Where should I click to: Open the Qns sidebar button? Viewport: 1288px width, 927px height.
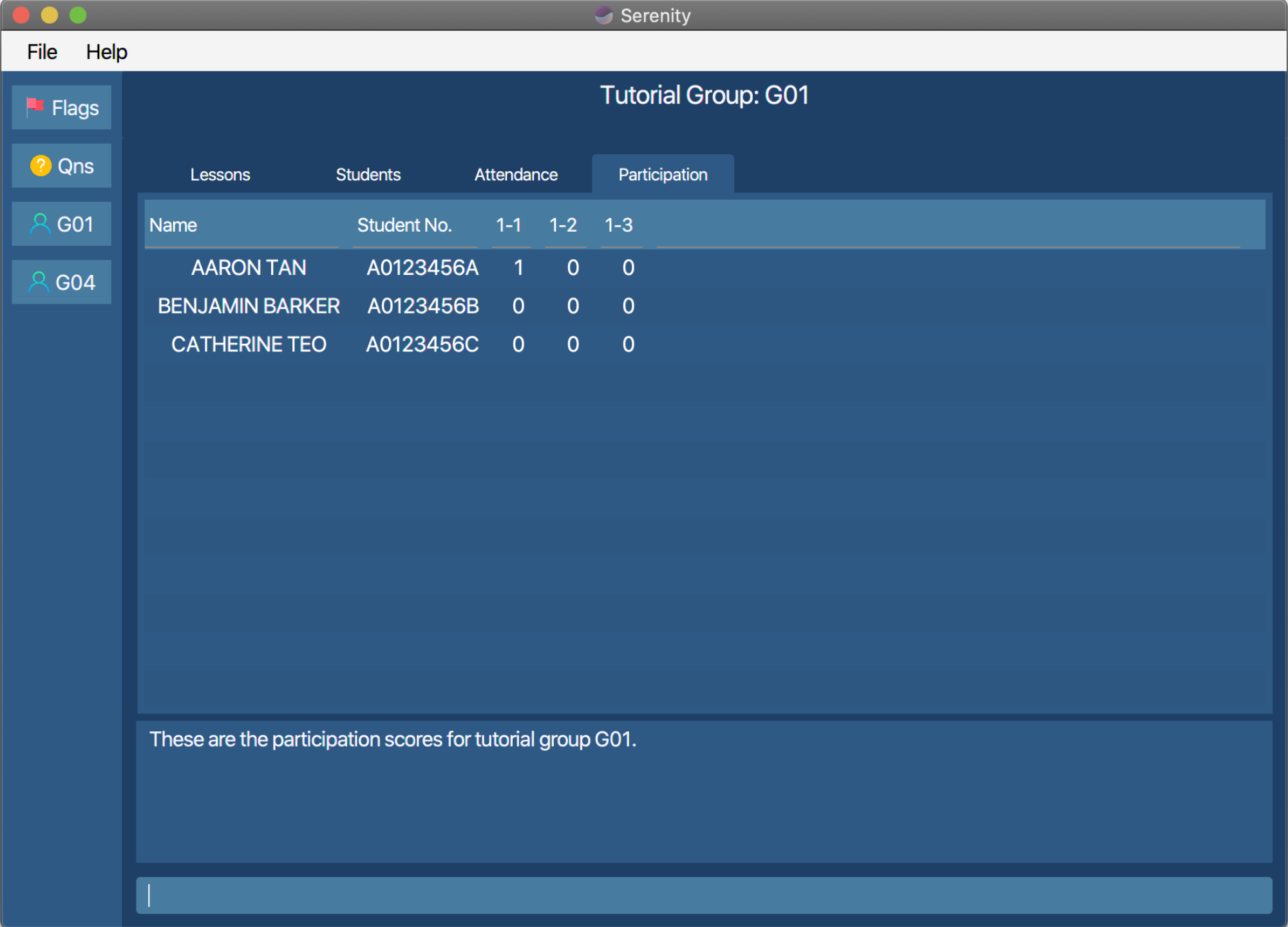coord(62,165)
